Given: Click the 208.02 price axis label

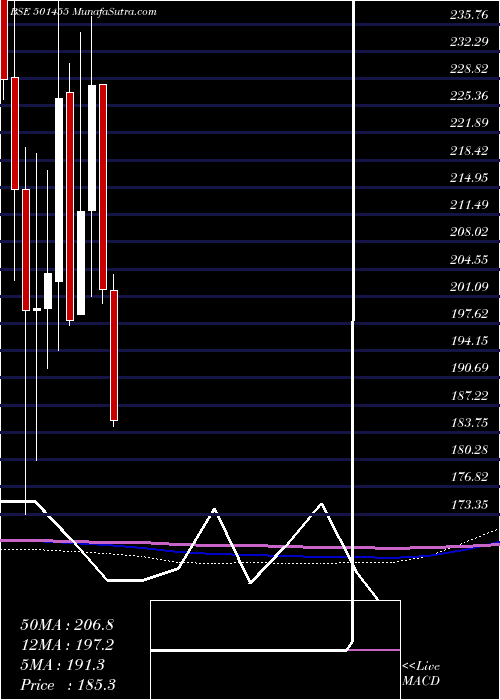Looking at the screenshot, I should [469, 232].
